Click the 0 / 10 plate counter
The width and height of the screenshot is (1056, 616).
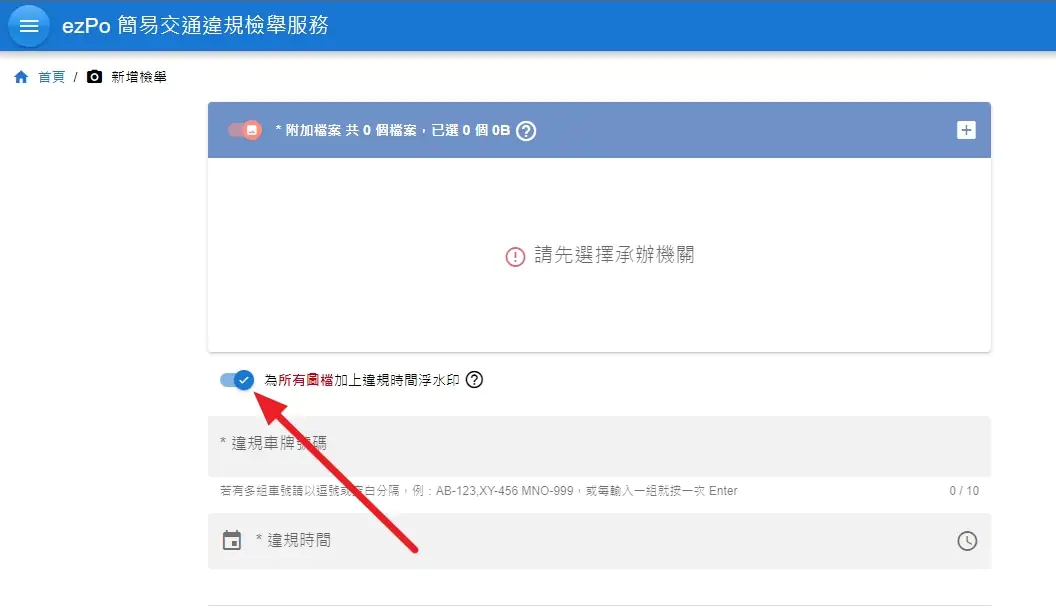(x=964, y=491)
